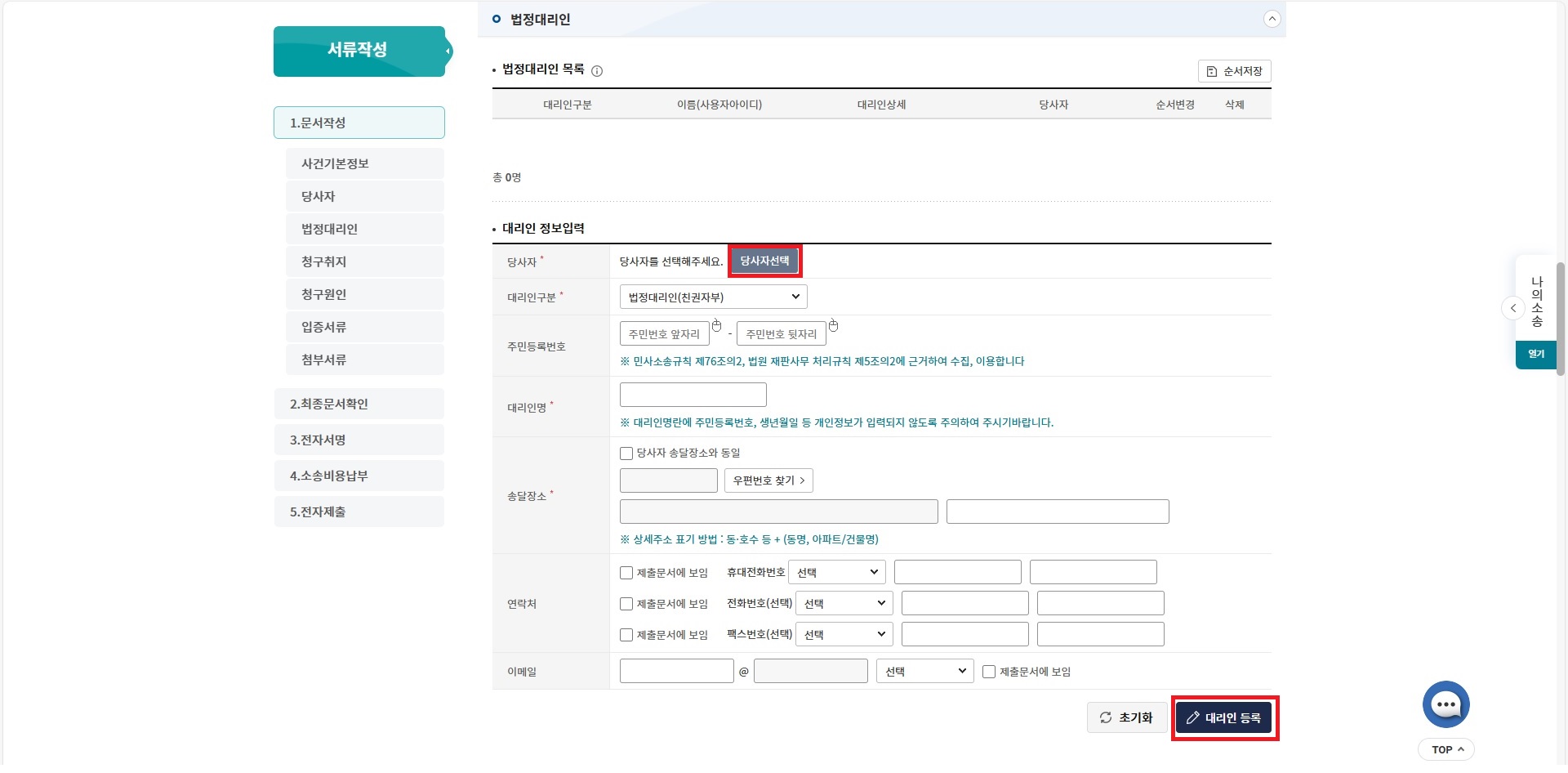This screenshot has width=1568, height=773.
Task: Click the mouse-input icon next to 주민번호 뒷자리
Action: tap(833, 325)
